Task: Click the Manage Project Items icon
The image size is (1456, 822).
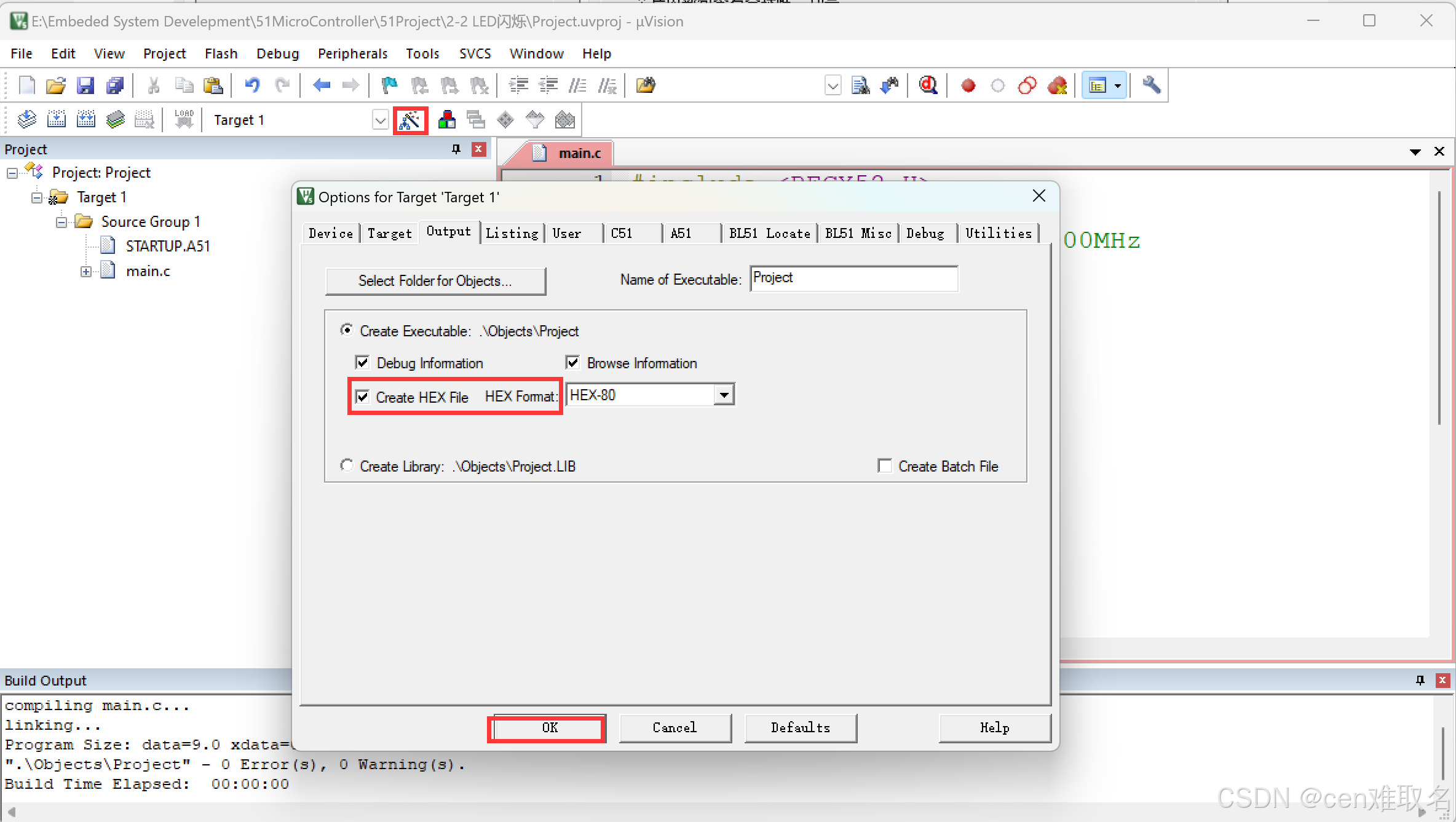Action: click(447, 120)
